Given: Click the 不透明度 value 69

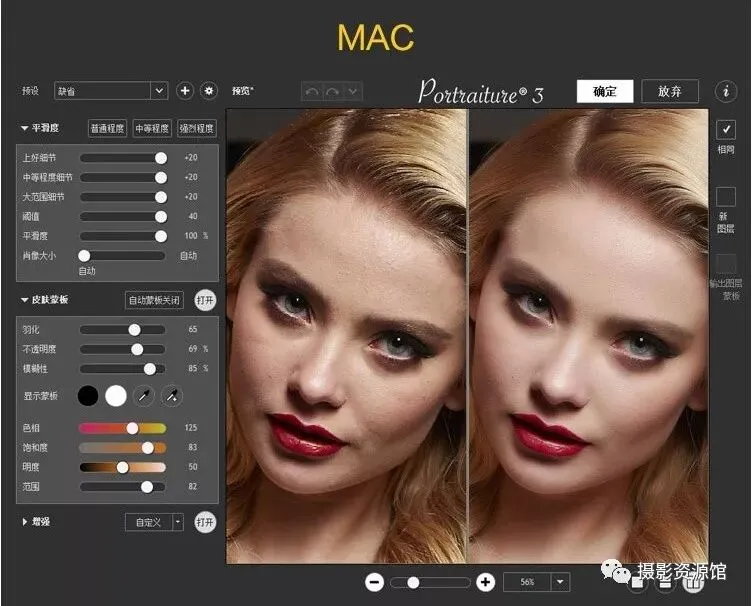Looking at the screenshot, I should pos(193,349).
